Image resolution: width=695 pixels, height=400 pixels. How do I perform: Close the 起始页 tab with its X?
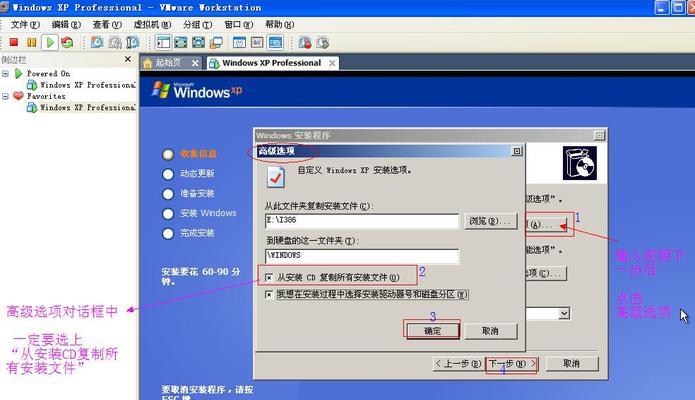coord(195,63)
